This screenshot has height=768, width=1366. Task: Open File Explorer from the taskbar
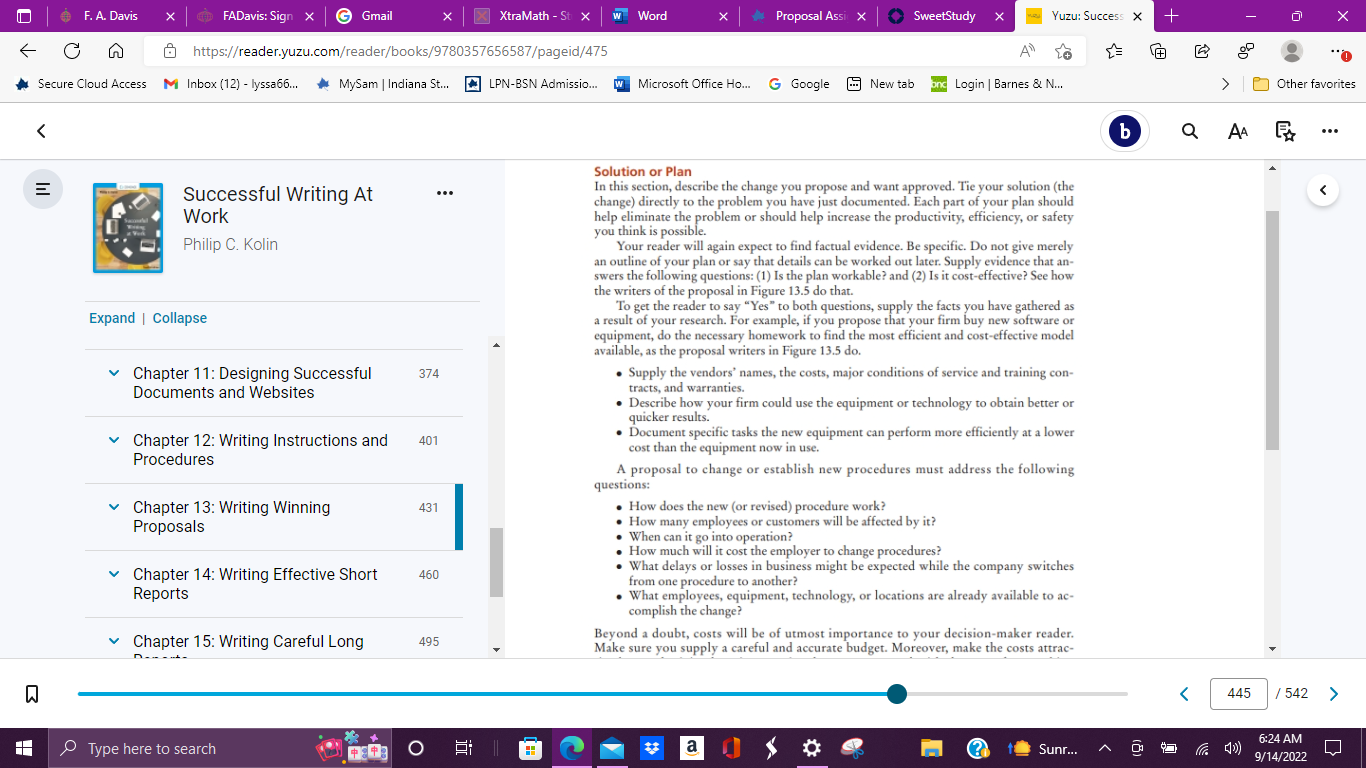[931, 748]
